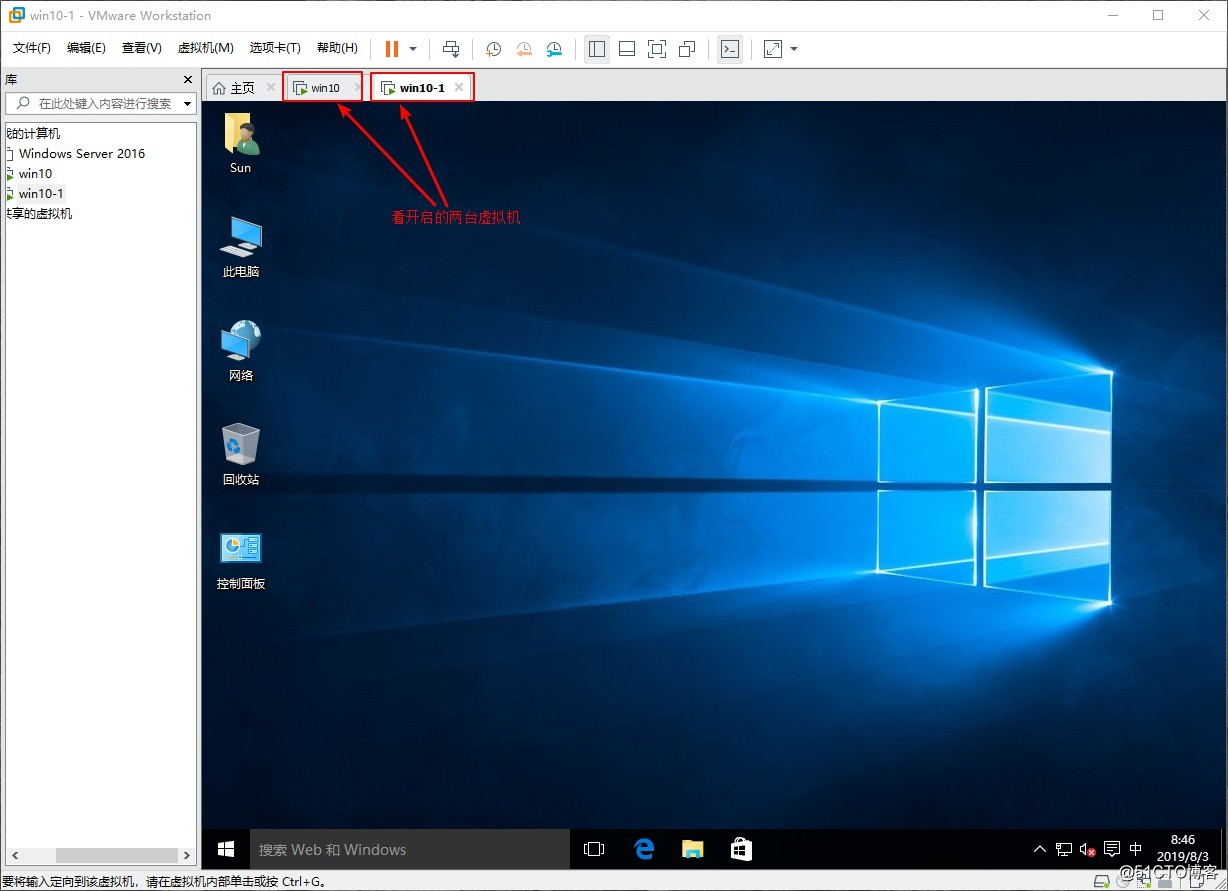Image resolution: width=1228 pixels, height=891 pixels.
Task: Click the 中 input method indicator
Action: coord(1135,849)
